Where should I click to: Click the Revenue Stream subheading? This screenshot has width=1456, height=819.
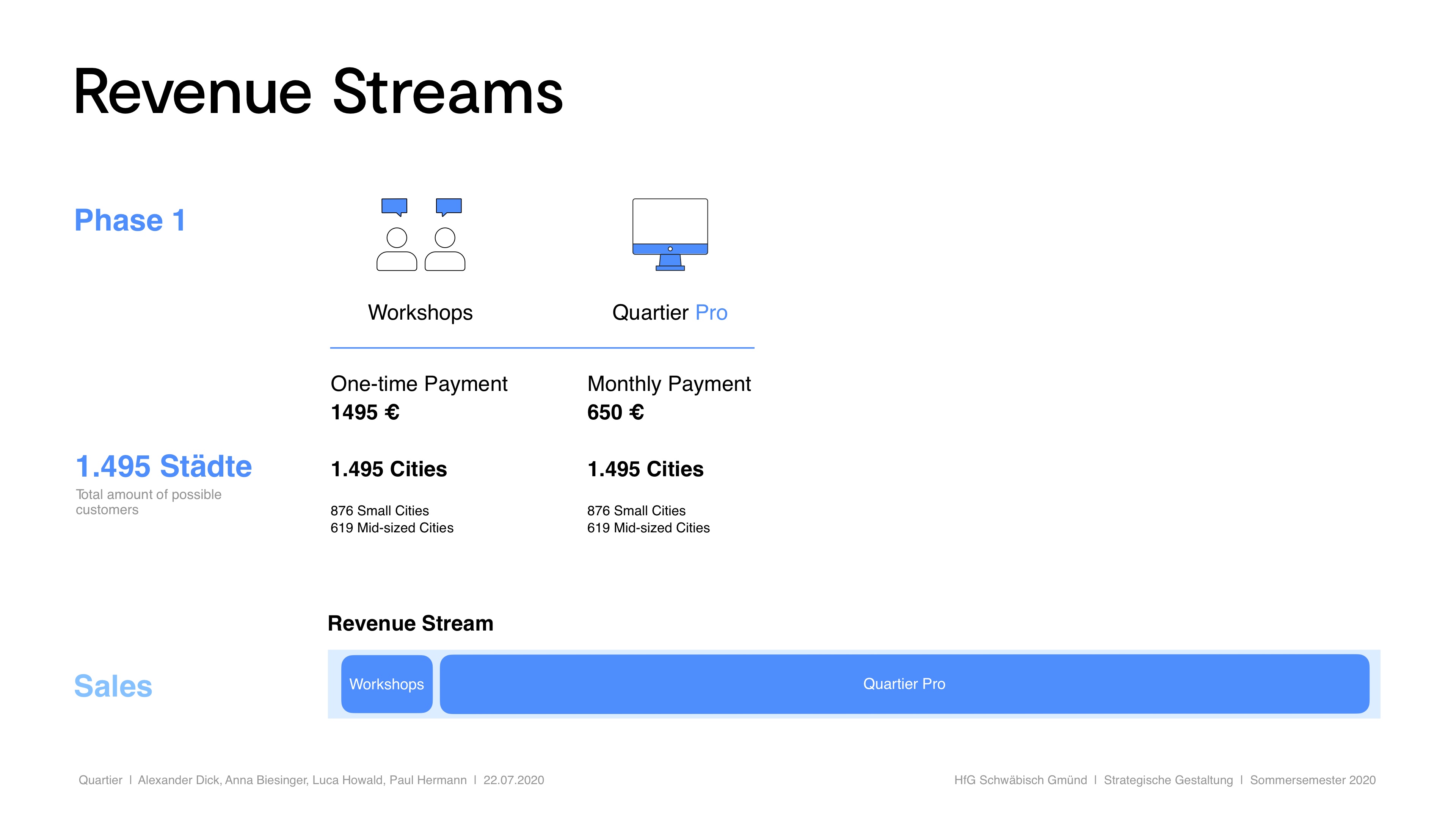click(410, 623)
